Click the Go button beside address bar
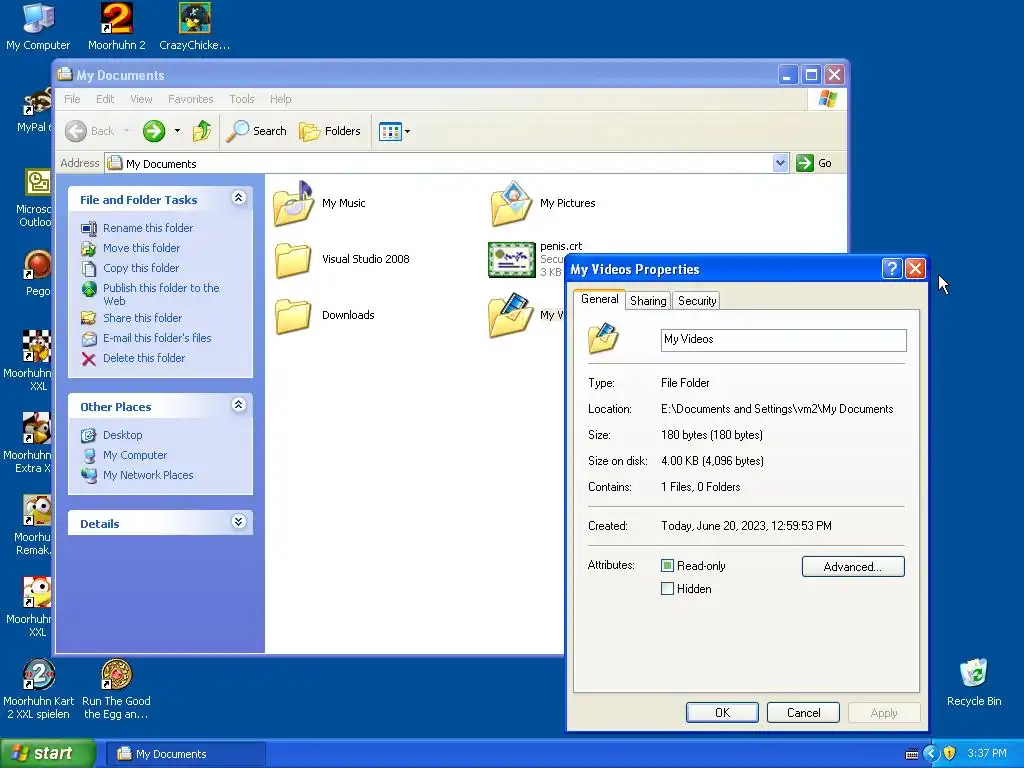The height and width of the screenshot is (768, 1024). pyautogui.click(x=814, y=163)
